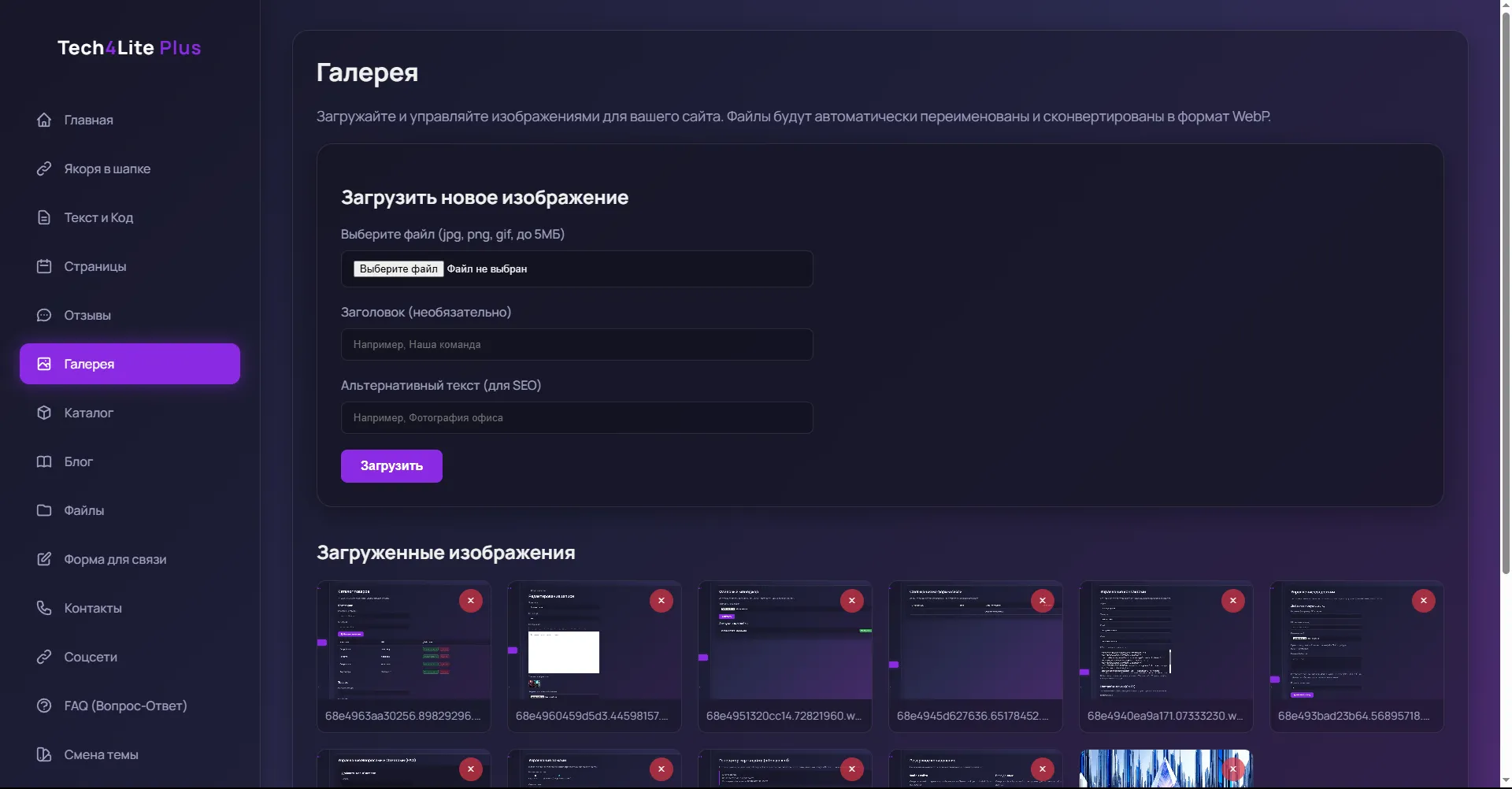
Task: Click the calendar icon beside Страницы
Action: coord(44,266)
